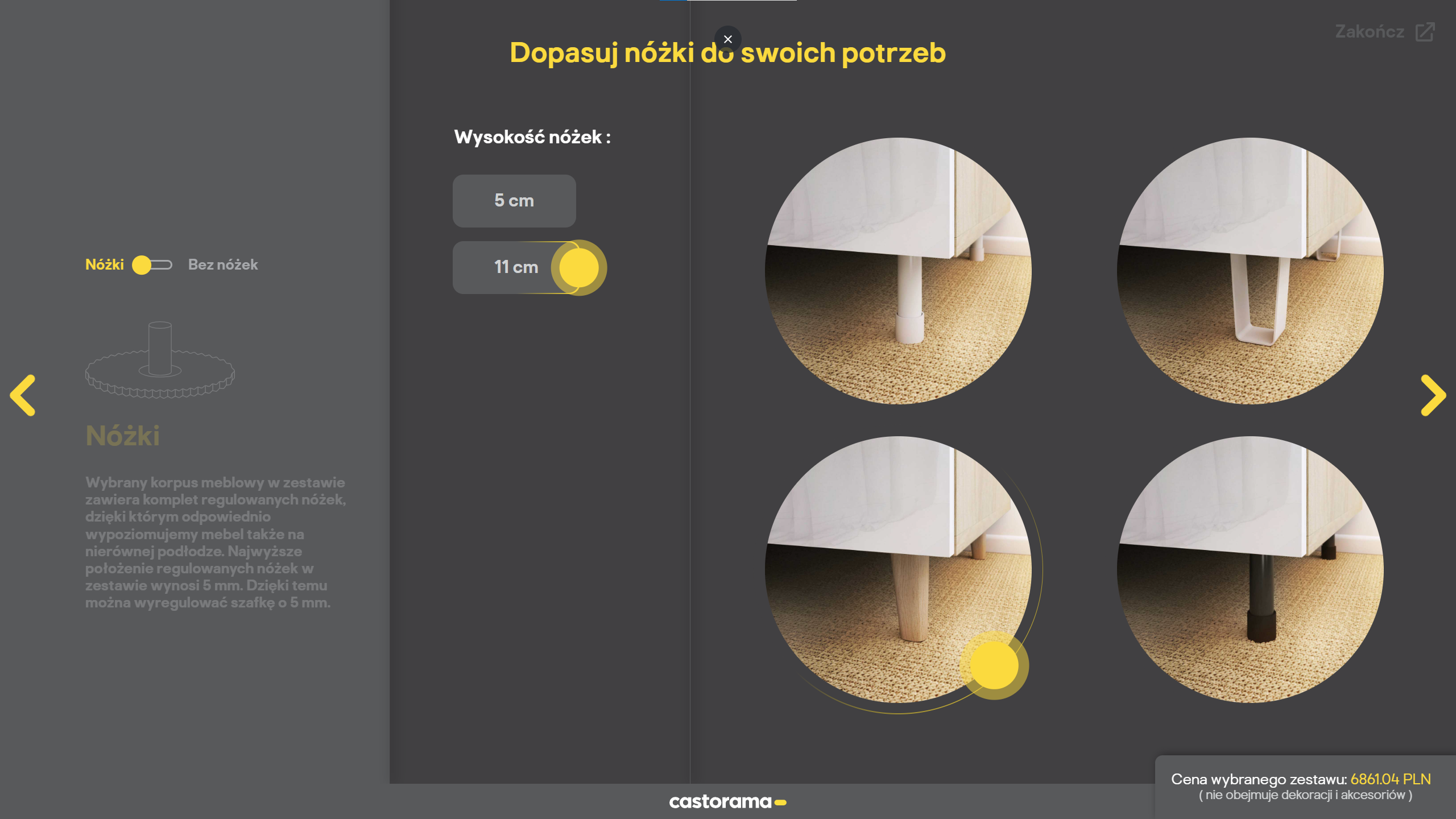Screen dimensions: 1456x819
Task: Click the Nóżki toggle label
Action: (105, 265)
